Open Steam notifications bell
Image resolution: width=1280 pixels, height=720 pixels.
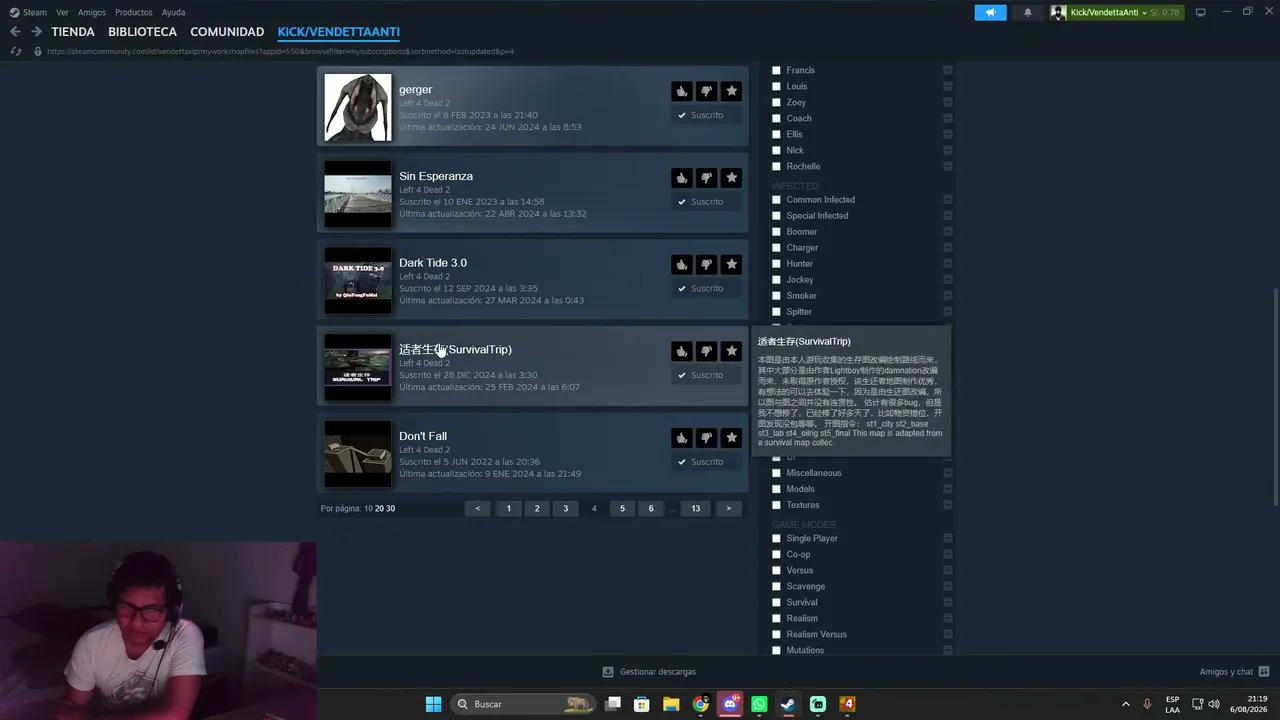click(x=1027, y=12)
